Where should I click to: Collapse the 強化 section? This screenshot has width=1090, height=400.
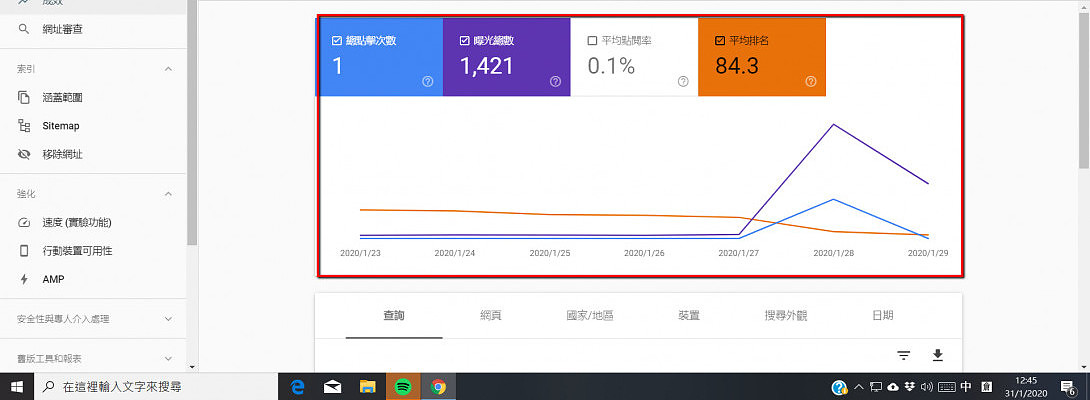[167, 193]
